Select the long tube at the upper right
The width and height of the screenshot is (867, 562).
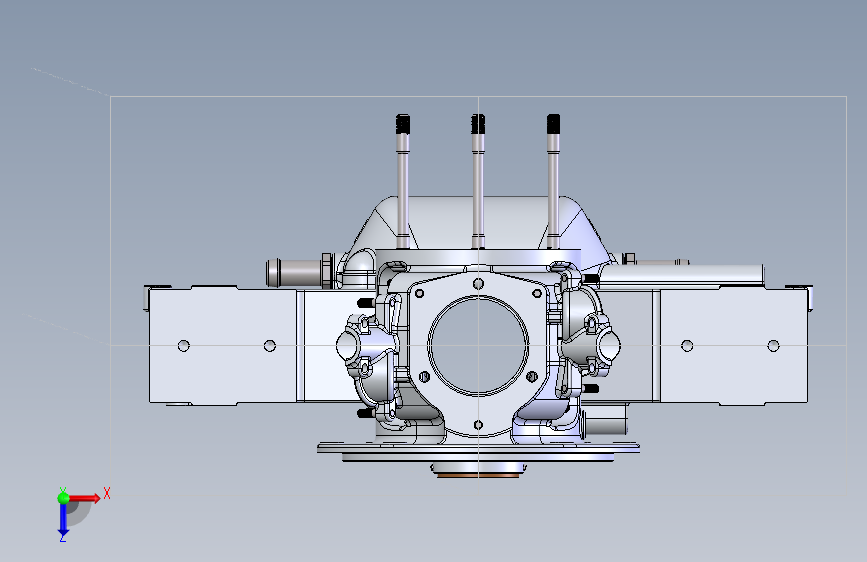(x=682, y=274)
